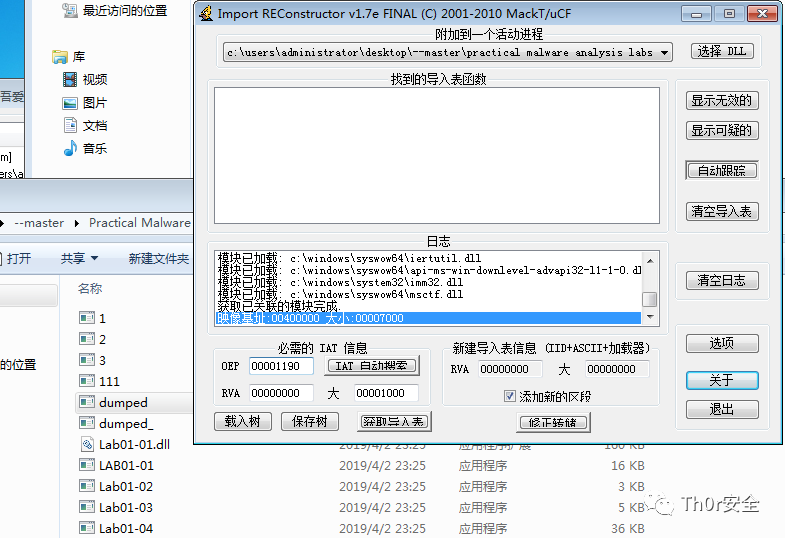The width and height of the screenshot is (785, 538).
Task: Click the 选择 DLL button
Action: pos(722,51)
